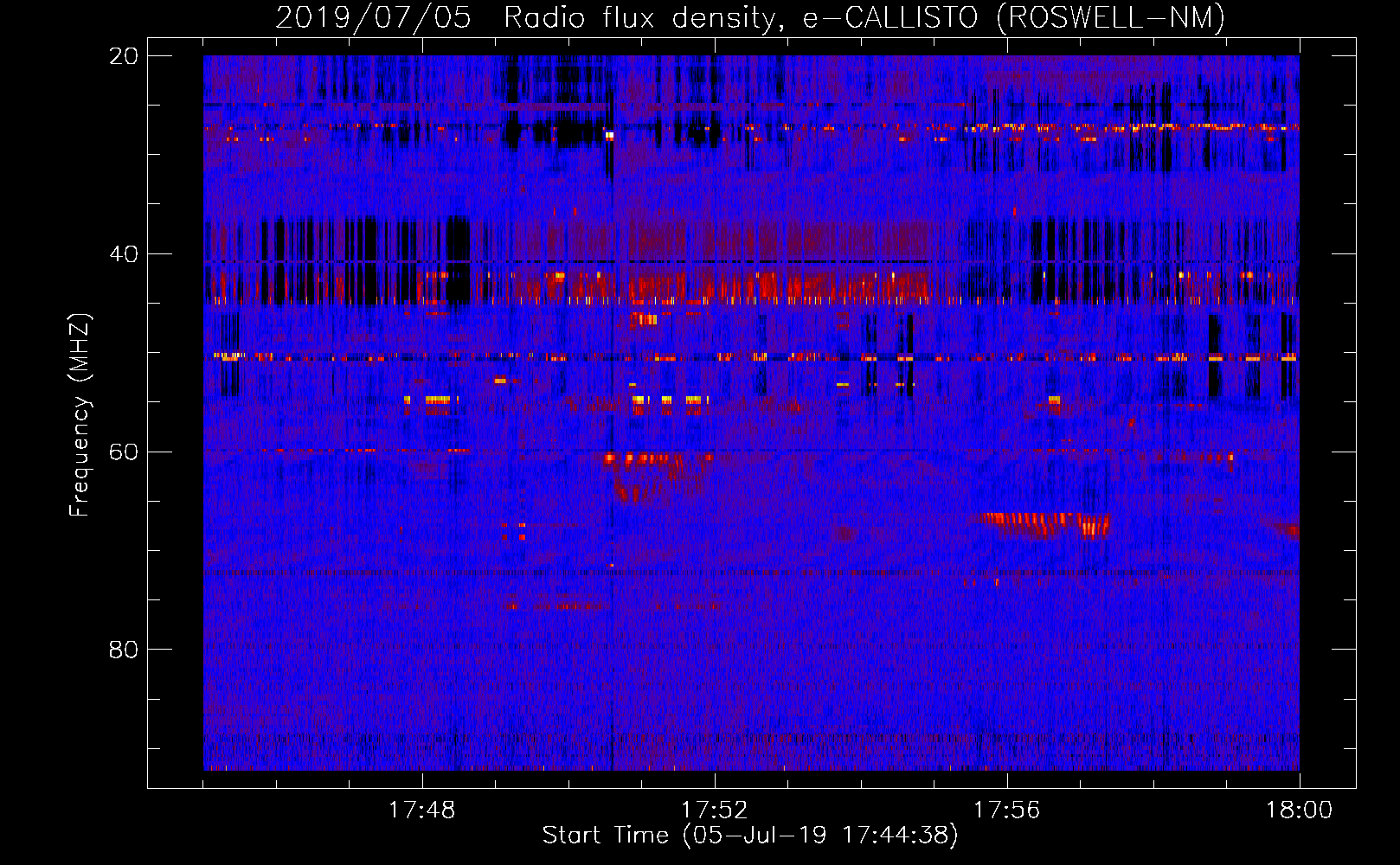Click the plot title "2019/07/05 Radio flux density, e-CALLISTO (ROSWELL-NM)"
The width and height of the screenshot is (1400, 865).
click(x=750, y=17)
